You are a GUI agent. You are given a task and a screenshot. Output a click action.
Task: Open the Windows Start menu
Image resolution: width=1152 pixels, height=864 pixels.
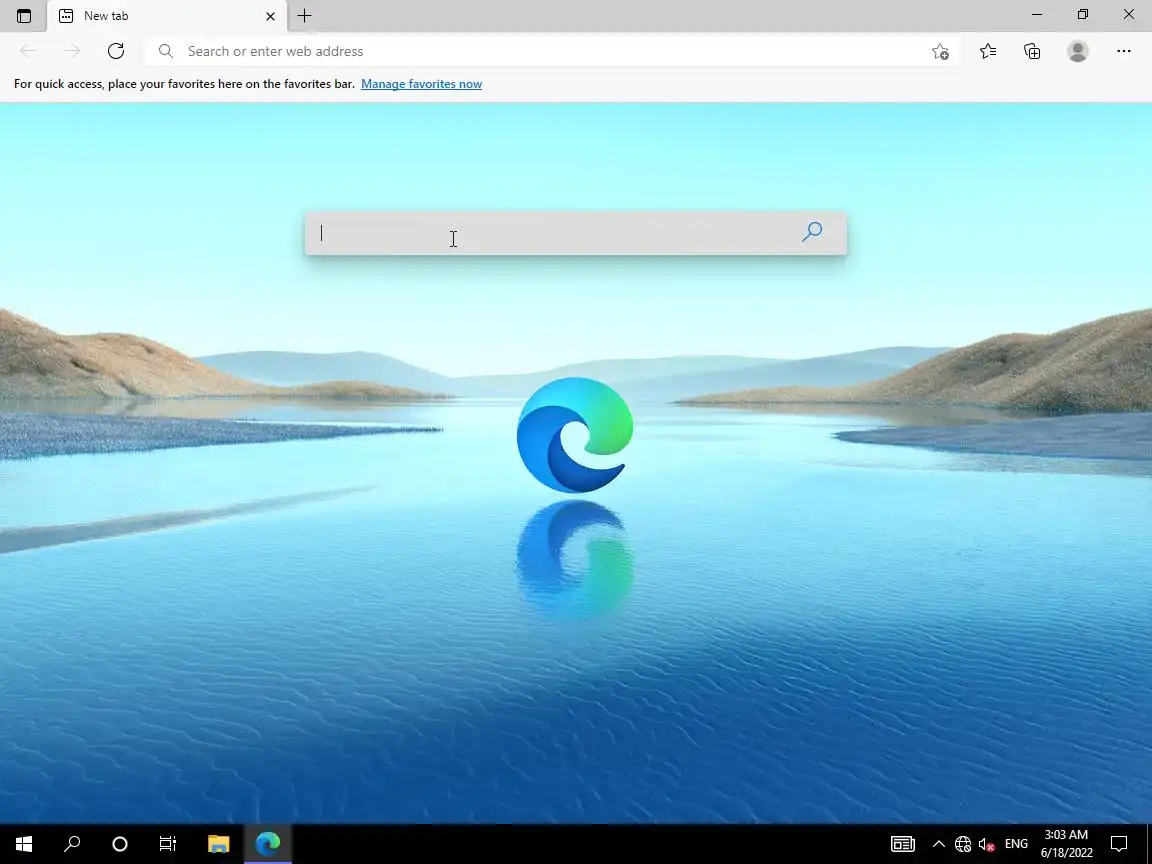point(24,843)
